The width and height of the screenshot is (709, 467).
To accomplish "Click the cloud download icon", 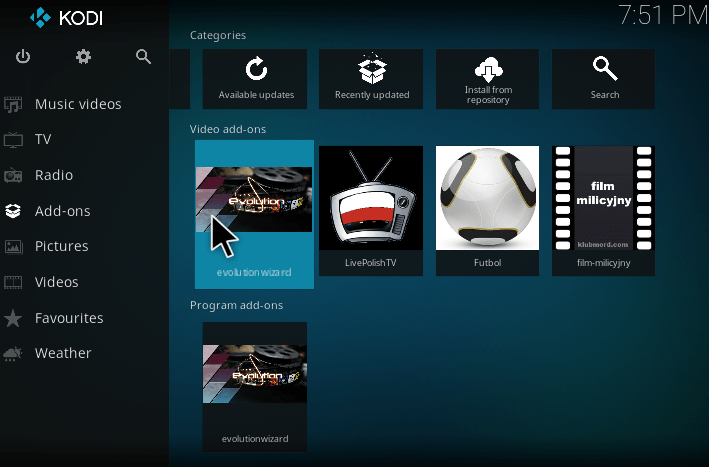I will coord(489,70).
